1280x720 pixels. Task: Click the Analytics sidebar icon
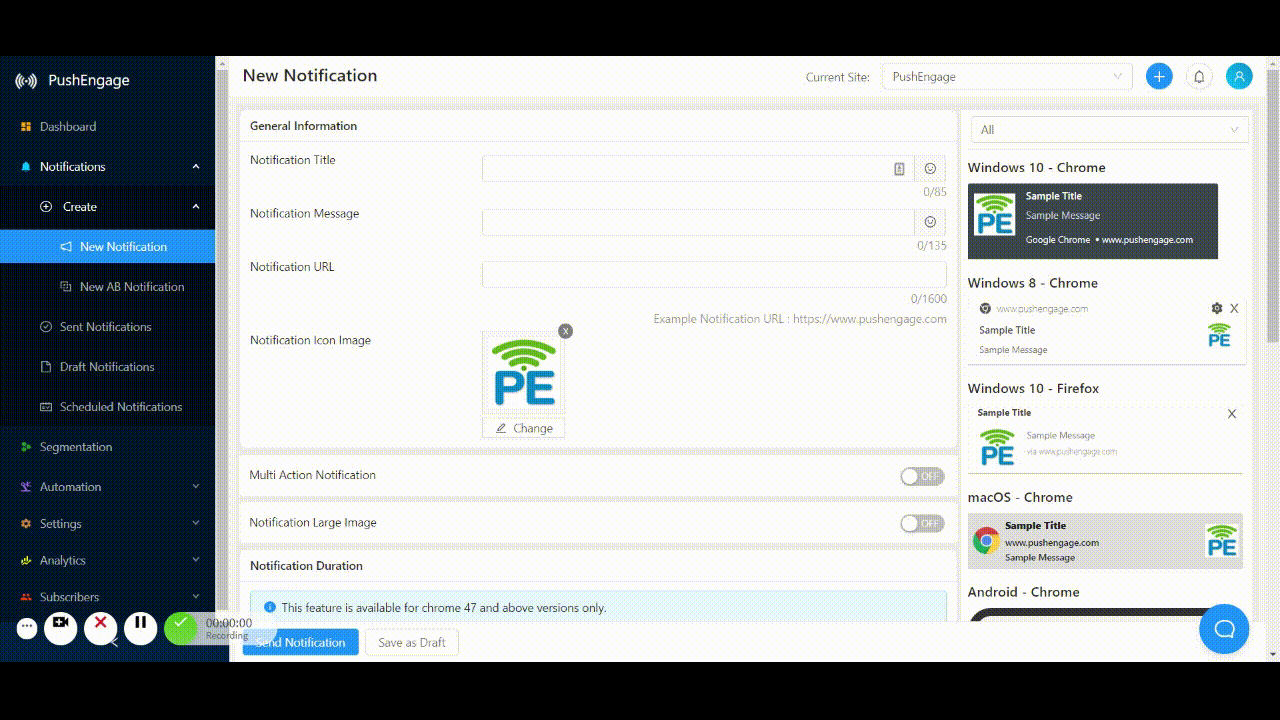pyautogui.click(x=26, y=561)
